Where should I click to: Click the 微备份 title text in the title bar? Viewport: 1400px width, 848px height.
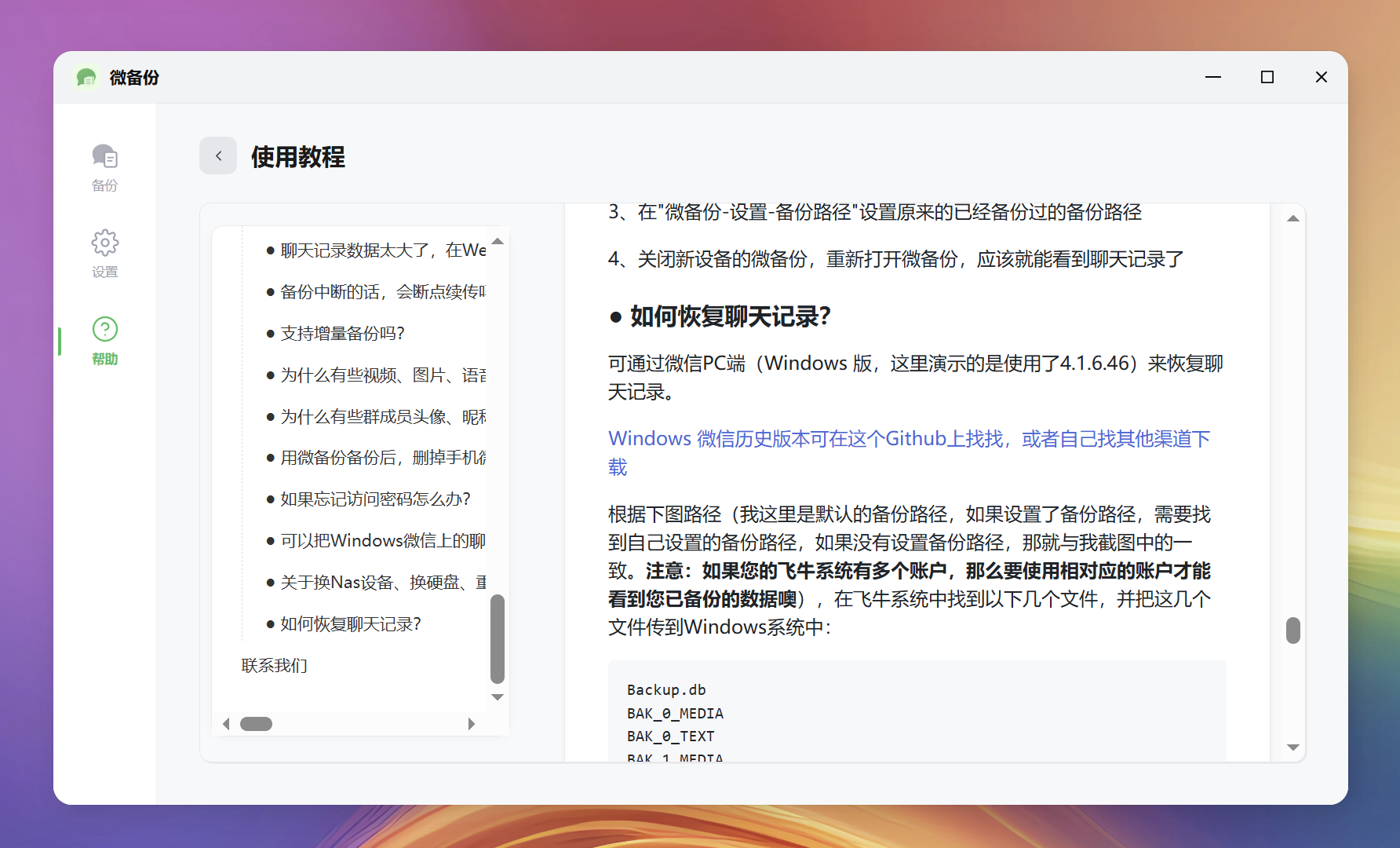click(134, 77)
